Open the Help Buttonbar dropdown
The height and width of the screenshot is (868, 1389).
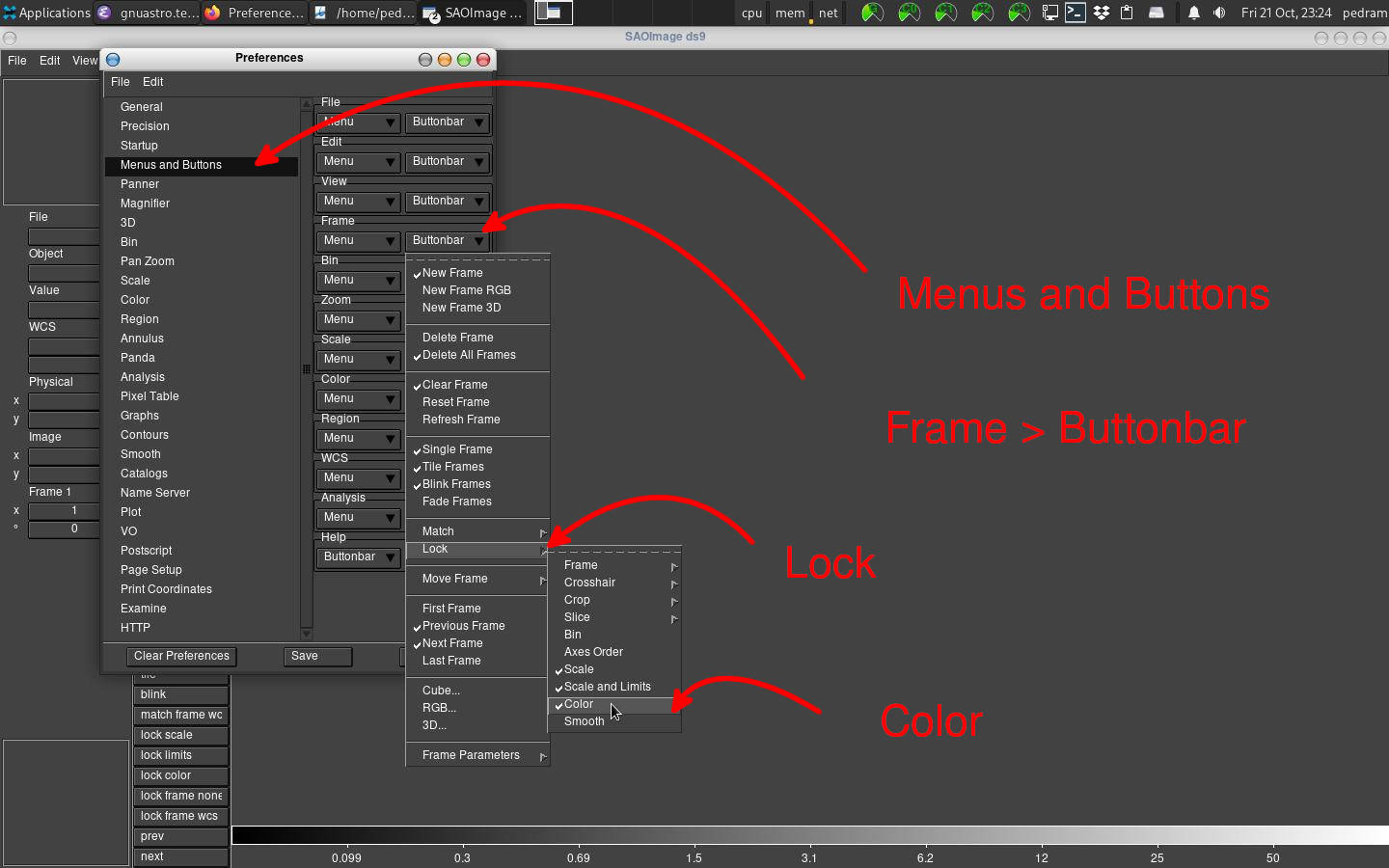[358, 556]
